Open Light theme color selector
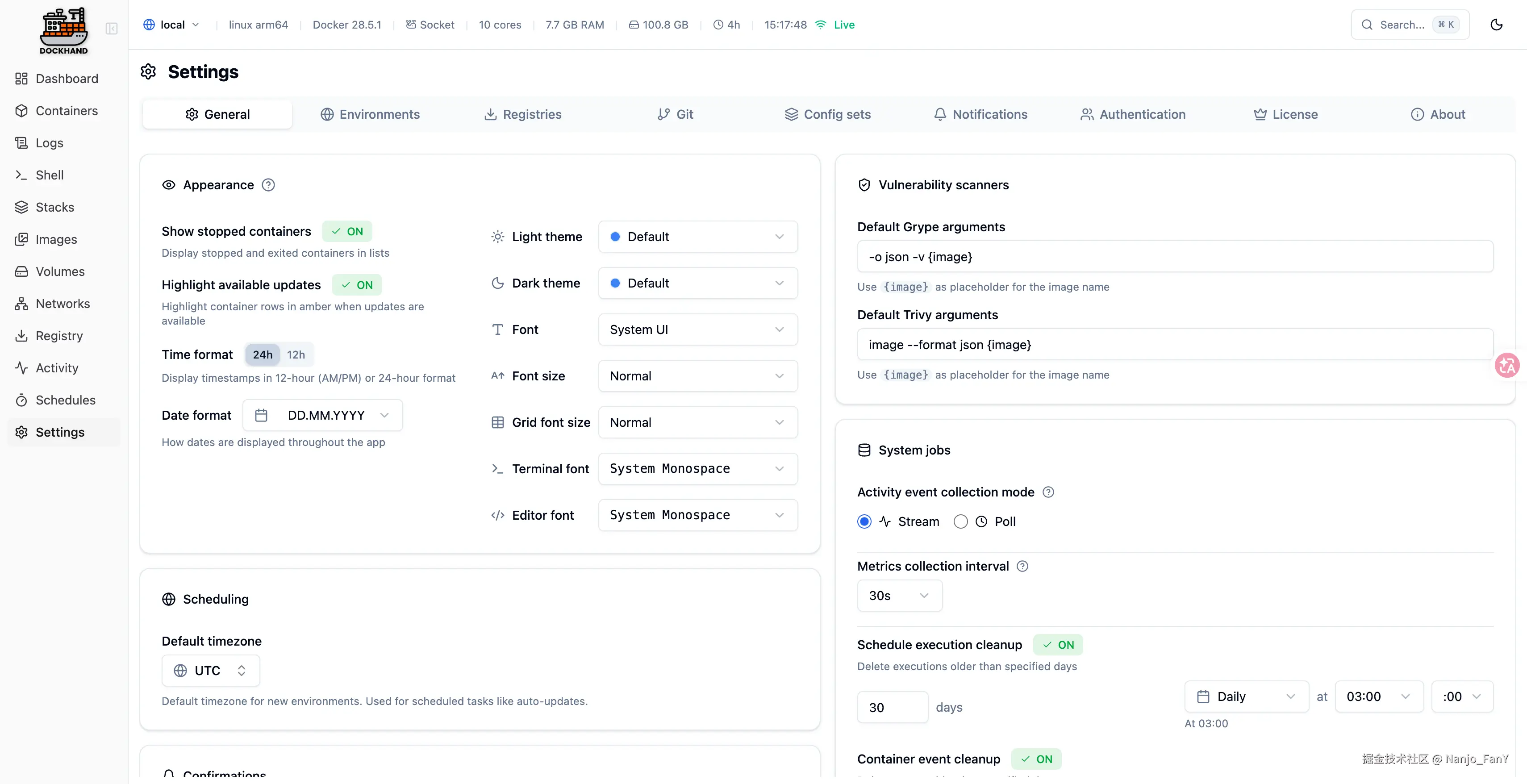This screenshot has height=784, width=1527. click(x=698, y=237)
